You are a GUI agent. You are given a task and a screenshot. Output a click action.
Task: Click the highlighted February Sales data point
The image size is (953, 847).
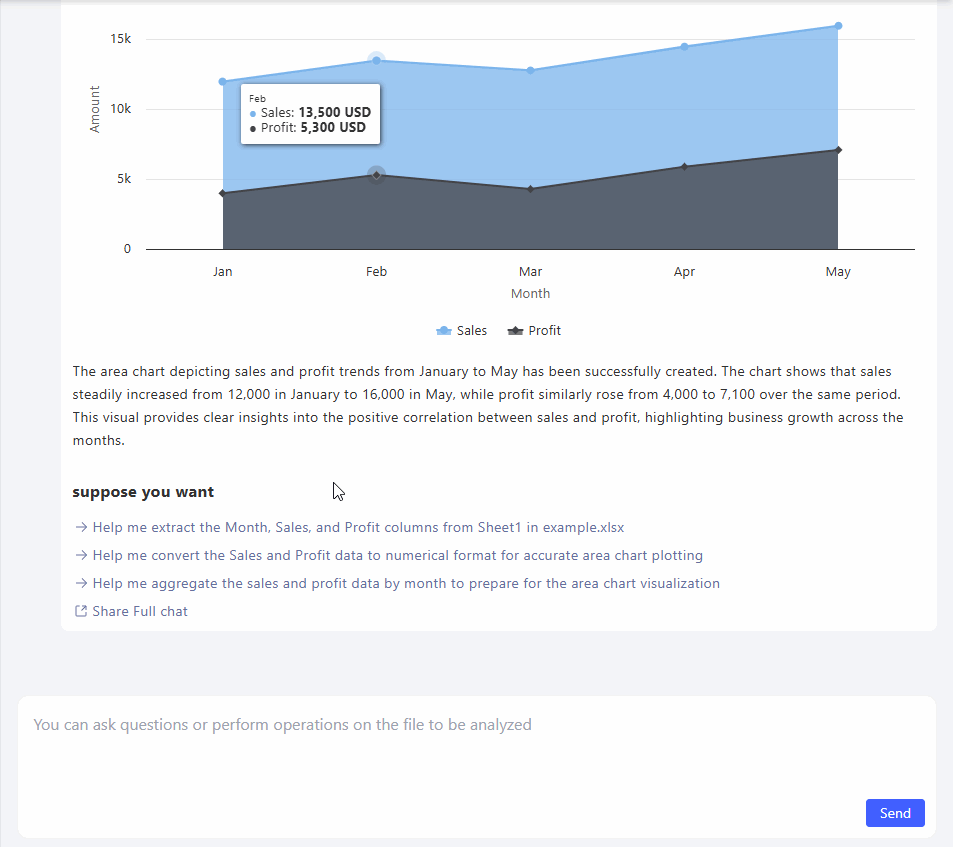376,61
